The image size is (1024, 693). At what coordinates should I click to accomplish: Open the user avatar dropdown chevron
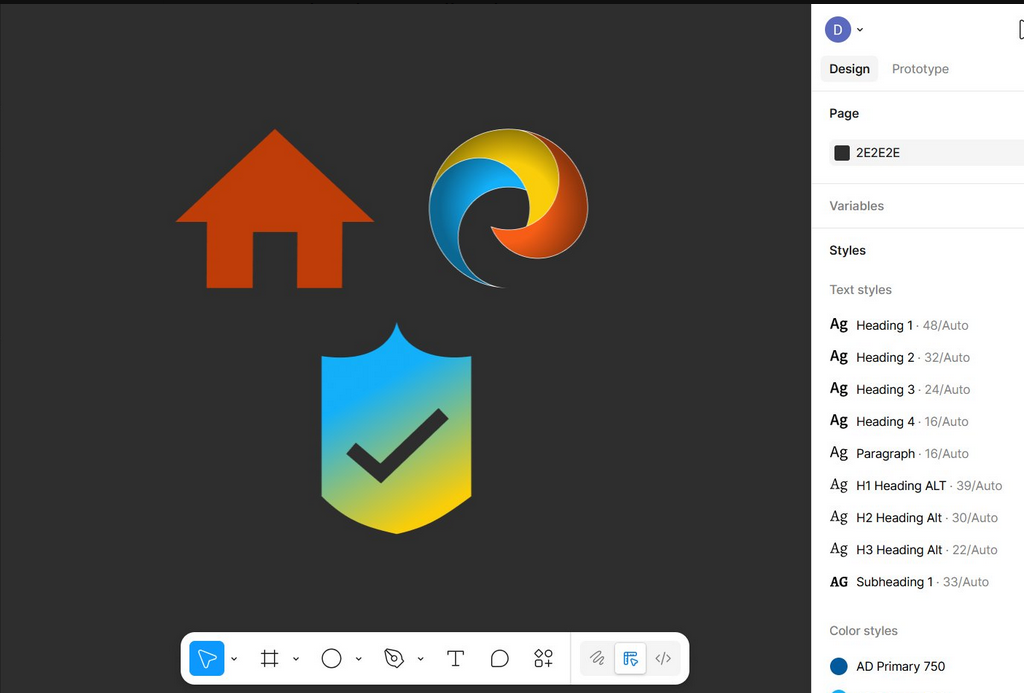(860, 29)
